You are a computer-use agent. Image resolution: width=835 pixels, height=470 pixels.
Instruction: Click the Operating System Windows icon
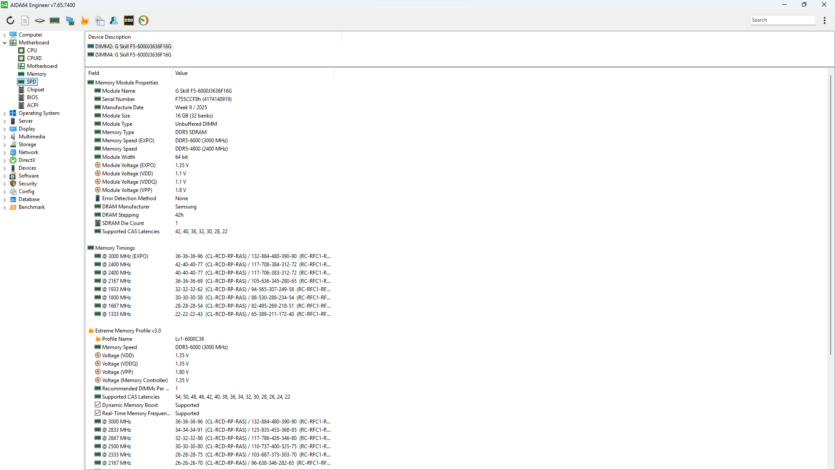click(x=13, y=113)
